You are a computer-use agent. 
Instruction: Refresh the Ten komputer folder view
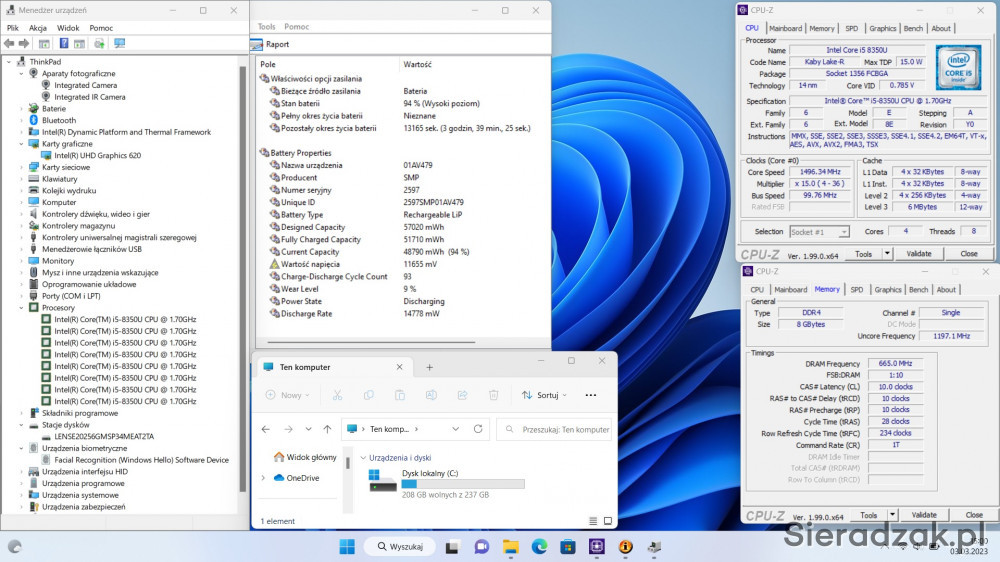478,429
